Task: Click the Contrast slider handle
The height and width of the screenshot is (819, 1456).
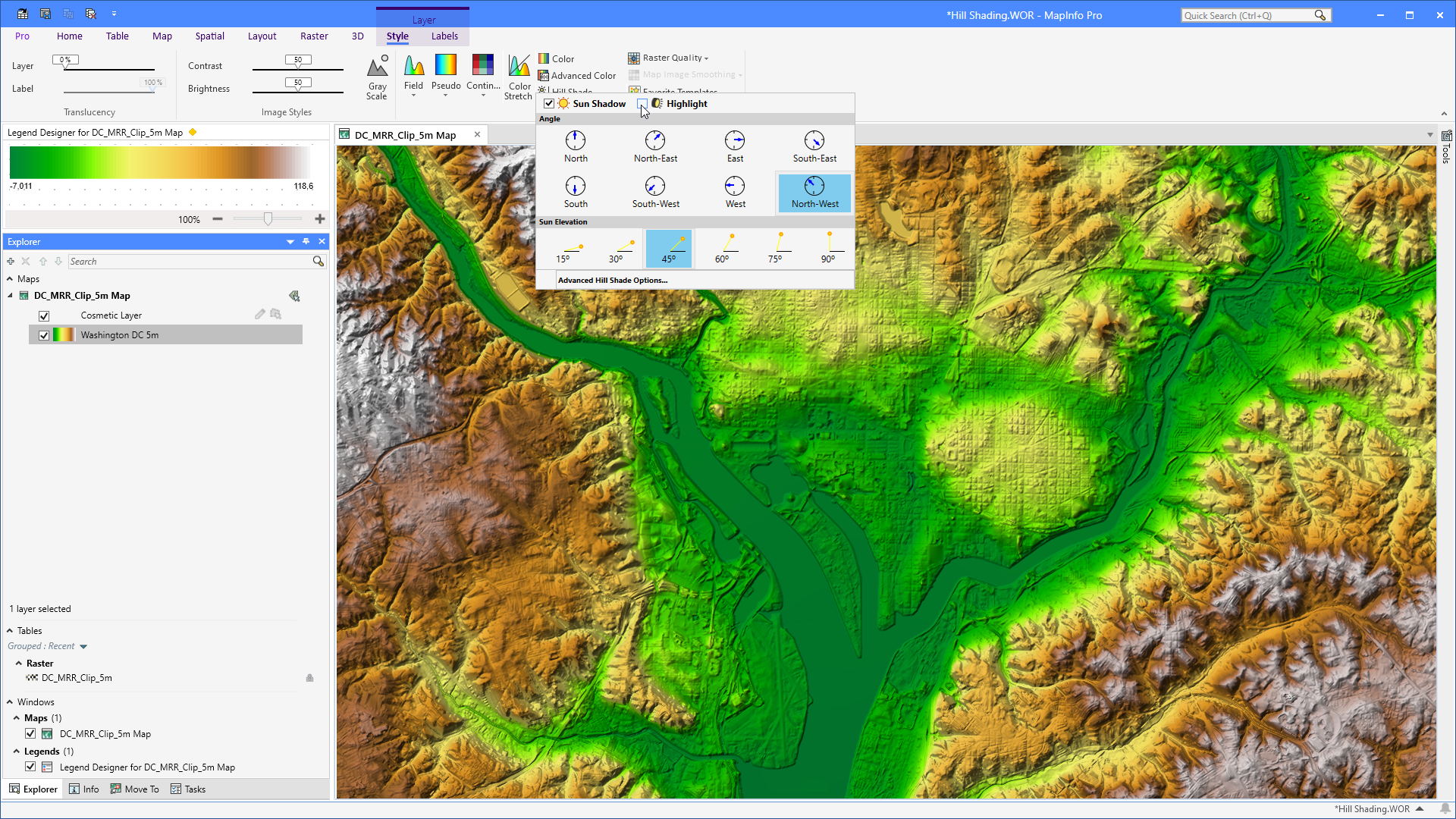Action: tap(298, 61)
